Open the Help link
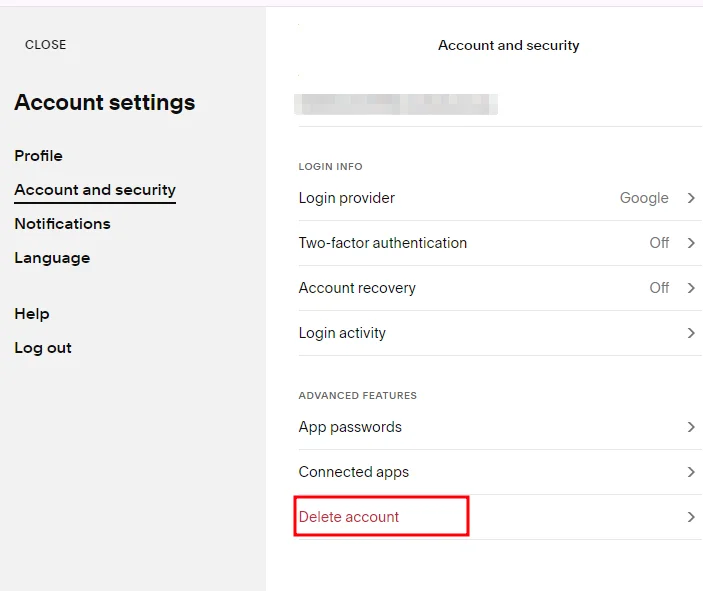 point(32,314)
